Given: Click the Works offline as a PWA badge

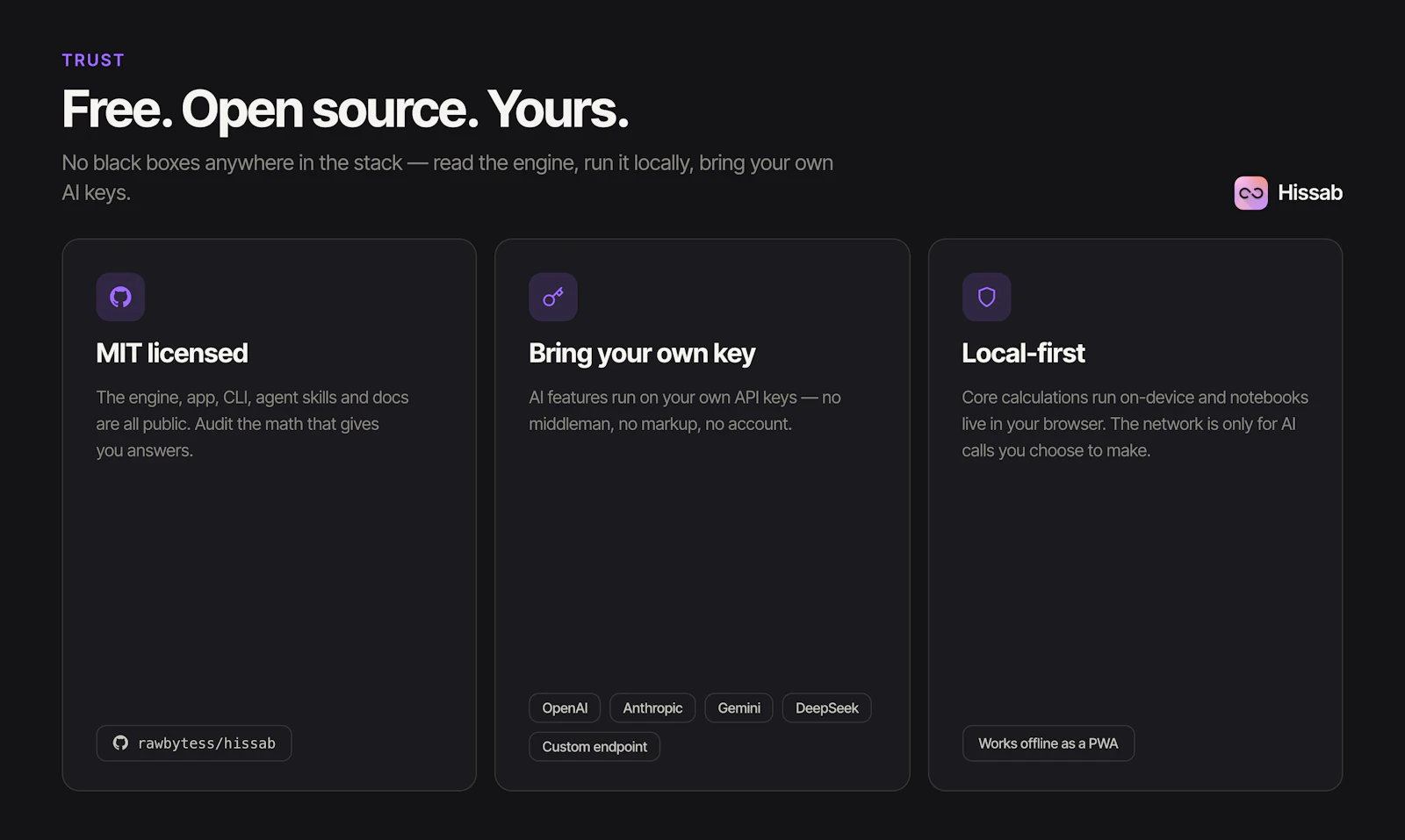Looking at the screenshot, I should pos(1048,743).
